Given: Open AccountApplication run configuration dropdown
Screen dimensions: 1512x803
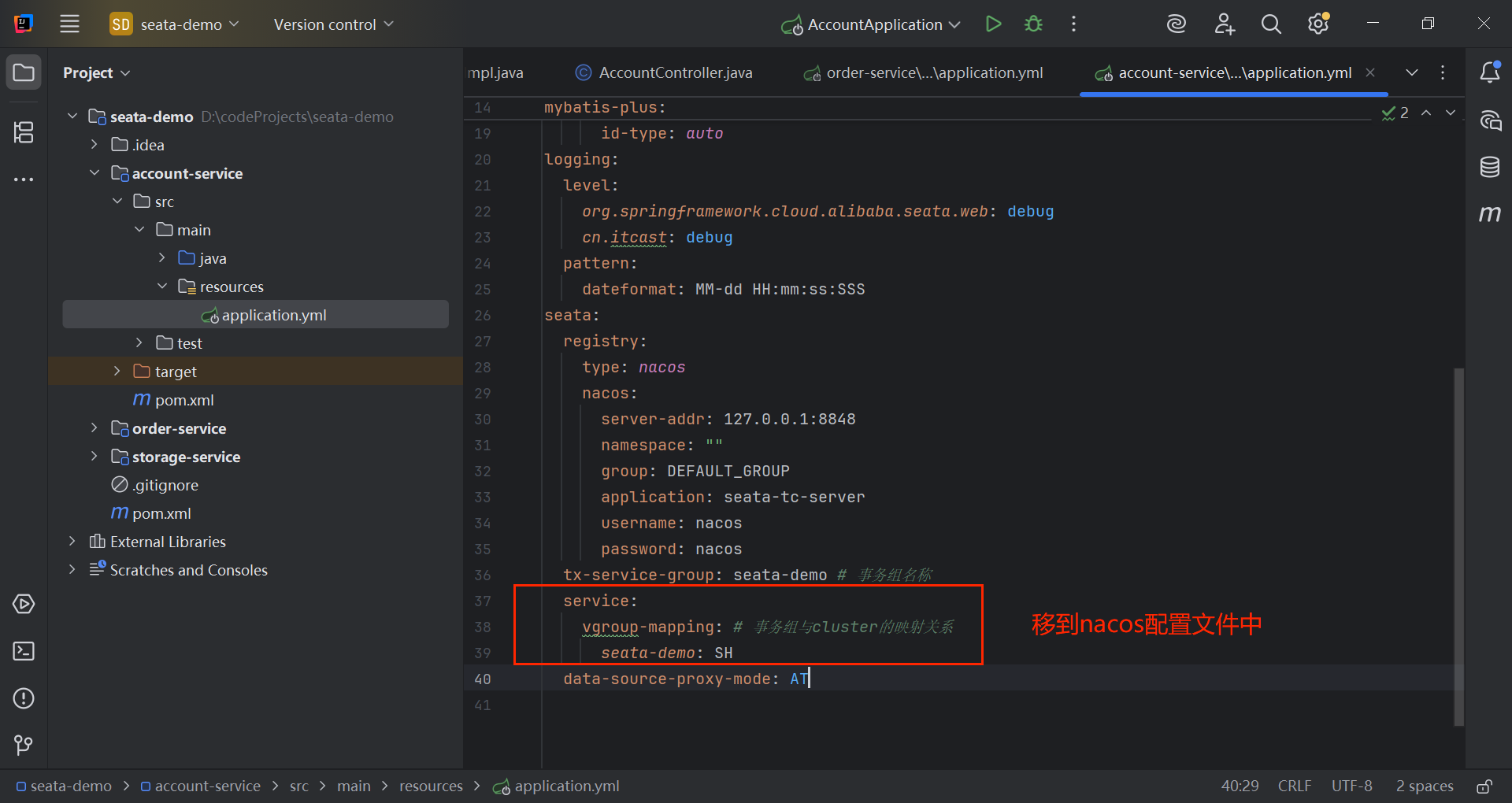Looking at the screenshot, I should tap(871, 24).
